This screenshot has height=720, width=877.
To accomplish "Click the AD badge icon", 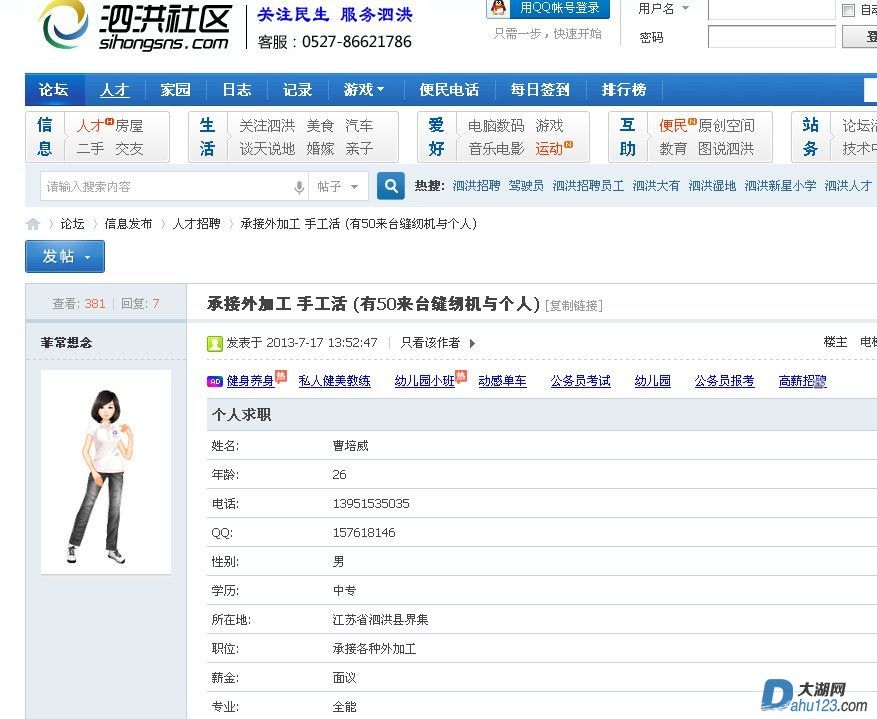I will (x=215, y=382).
